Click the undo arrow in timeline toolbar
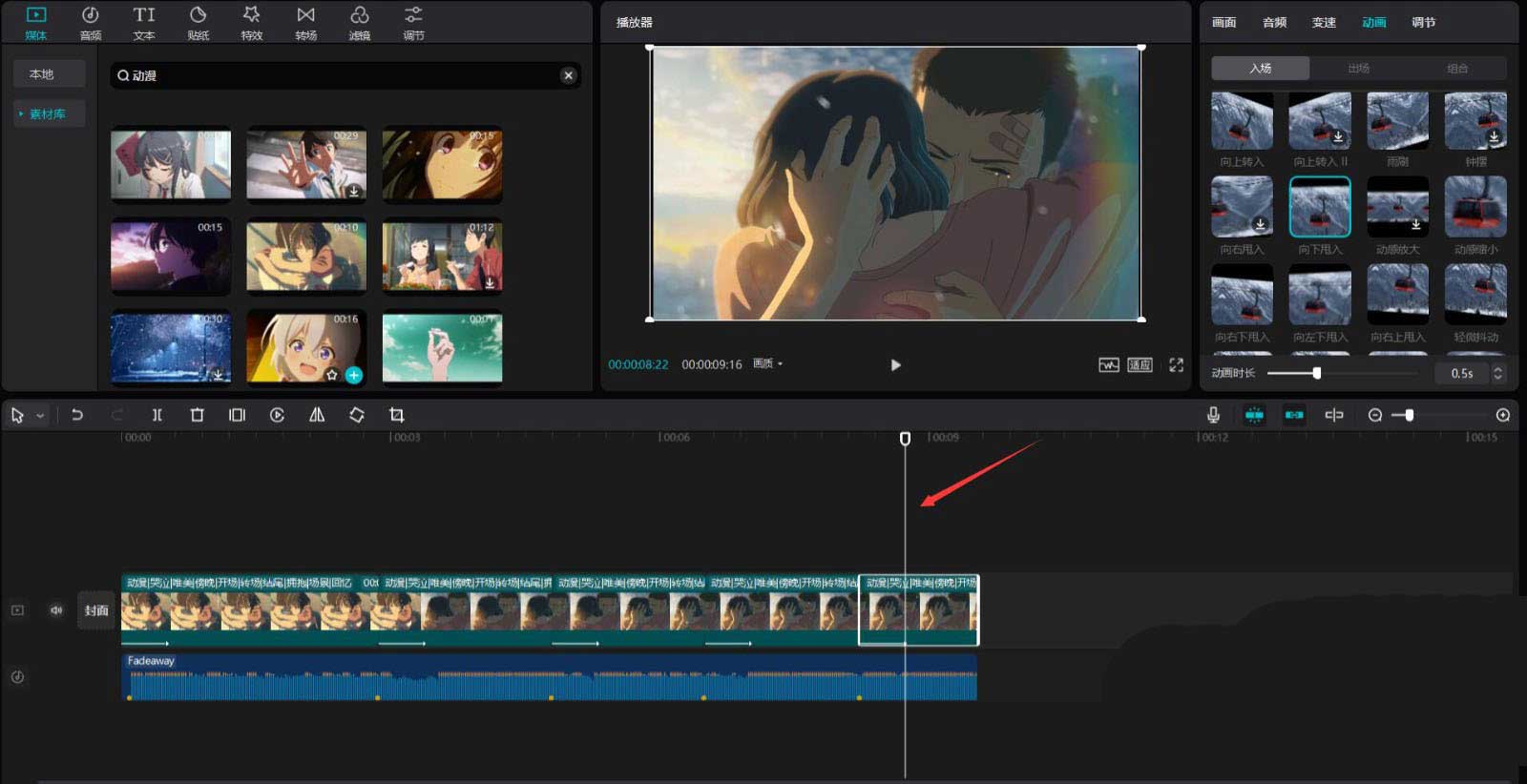The height and width of the screenshot is (784, 1527). [x=77, y=415]
